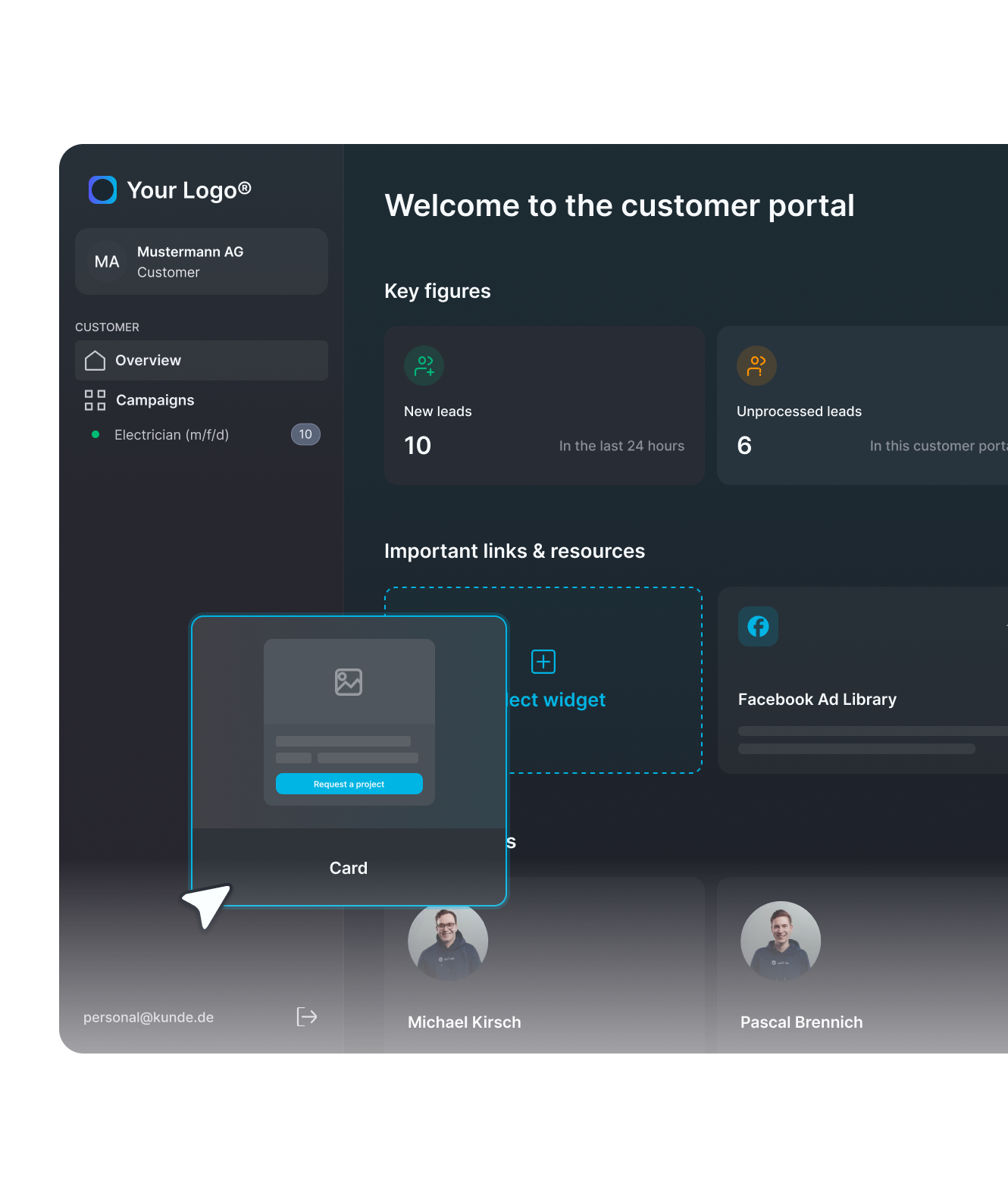Click the Request a project button
1008x1196 pixels.
[349, 784]
